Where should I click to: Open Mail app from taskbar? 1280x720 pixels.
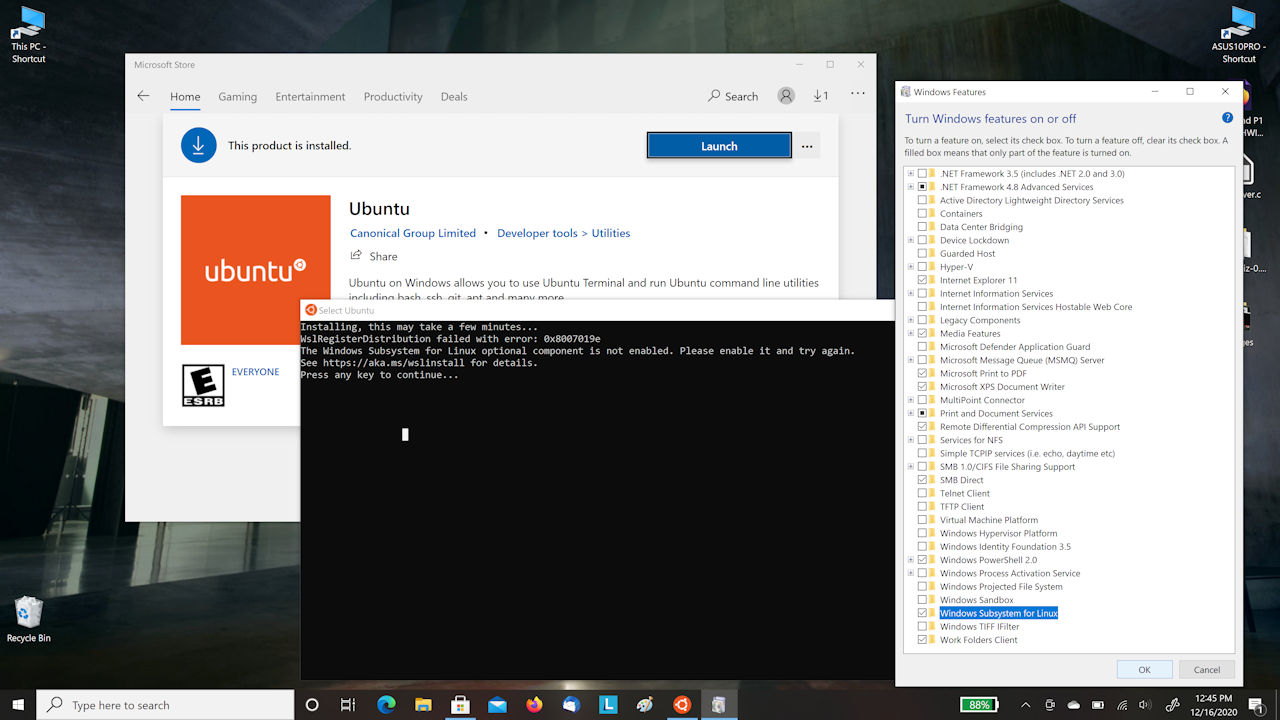(497, 705)
